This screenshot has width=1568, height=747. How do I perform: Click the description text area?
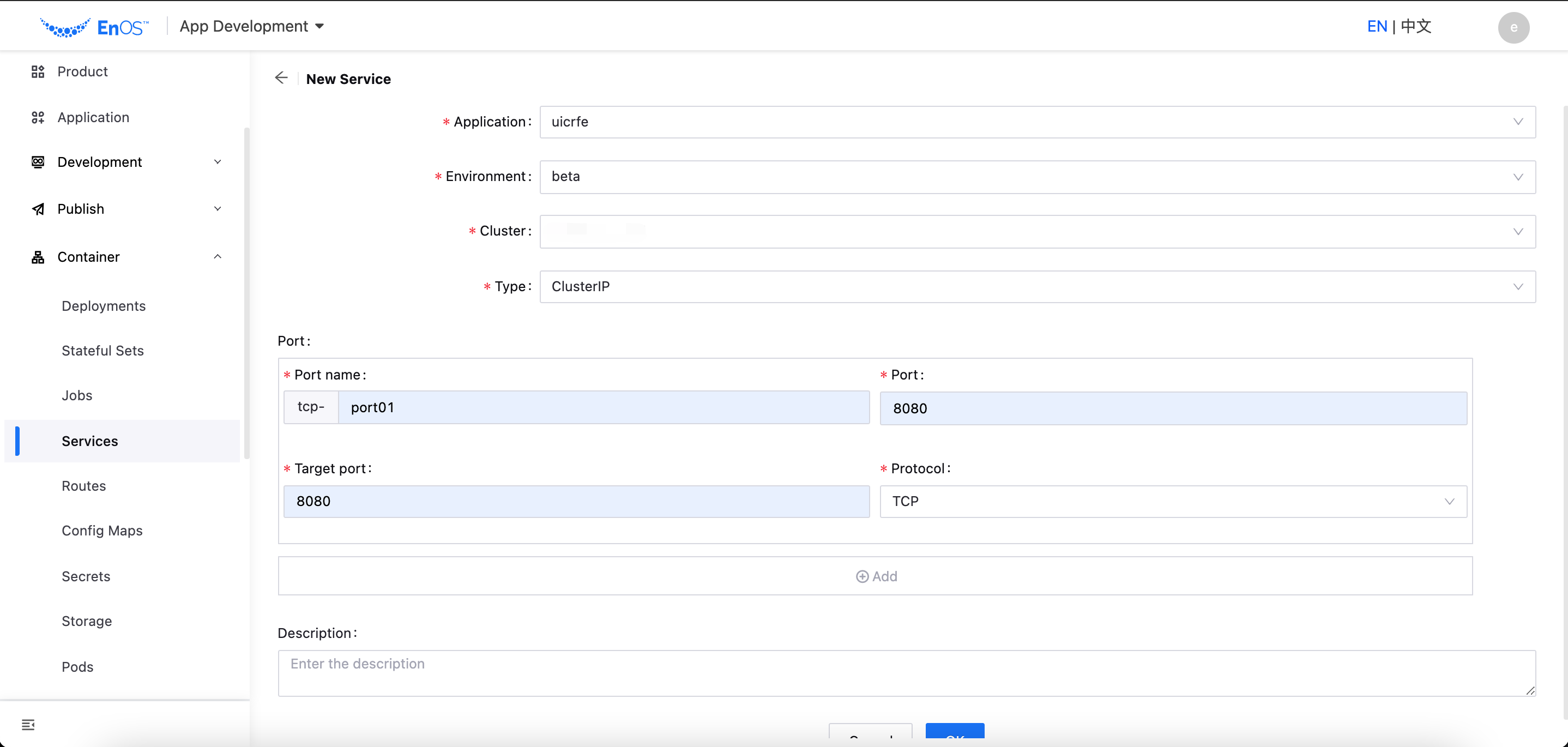907,673
